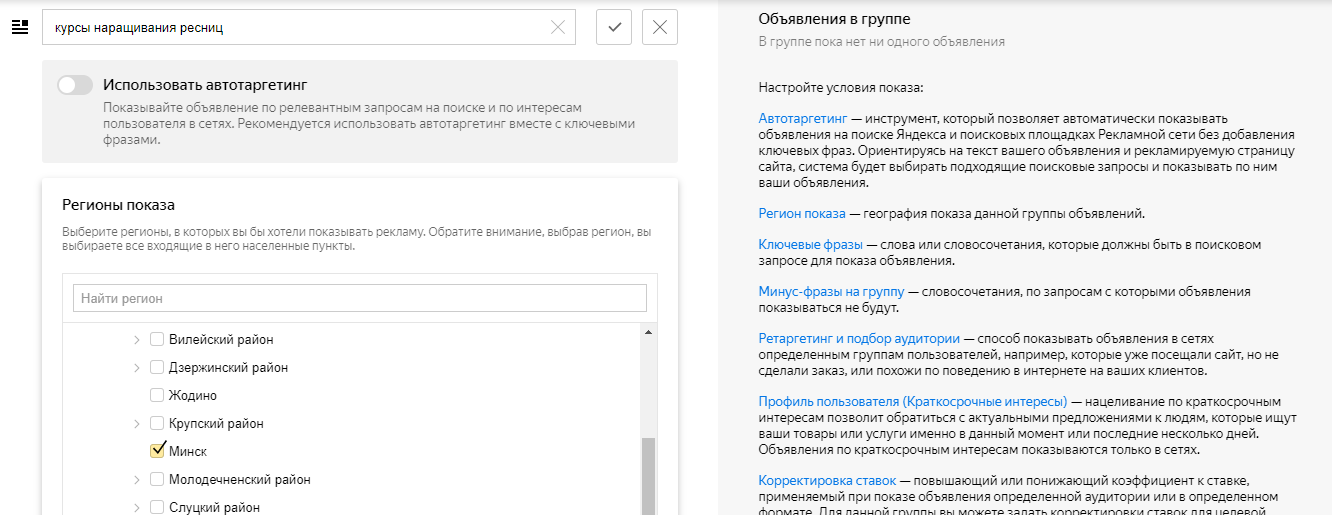1332x515 pixels.
Task: Open the Корректировка ставок link
Action: click(x=827, y=480)
